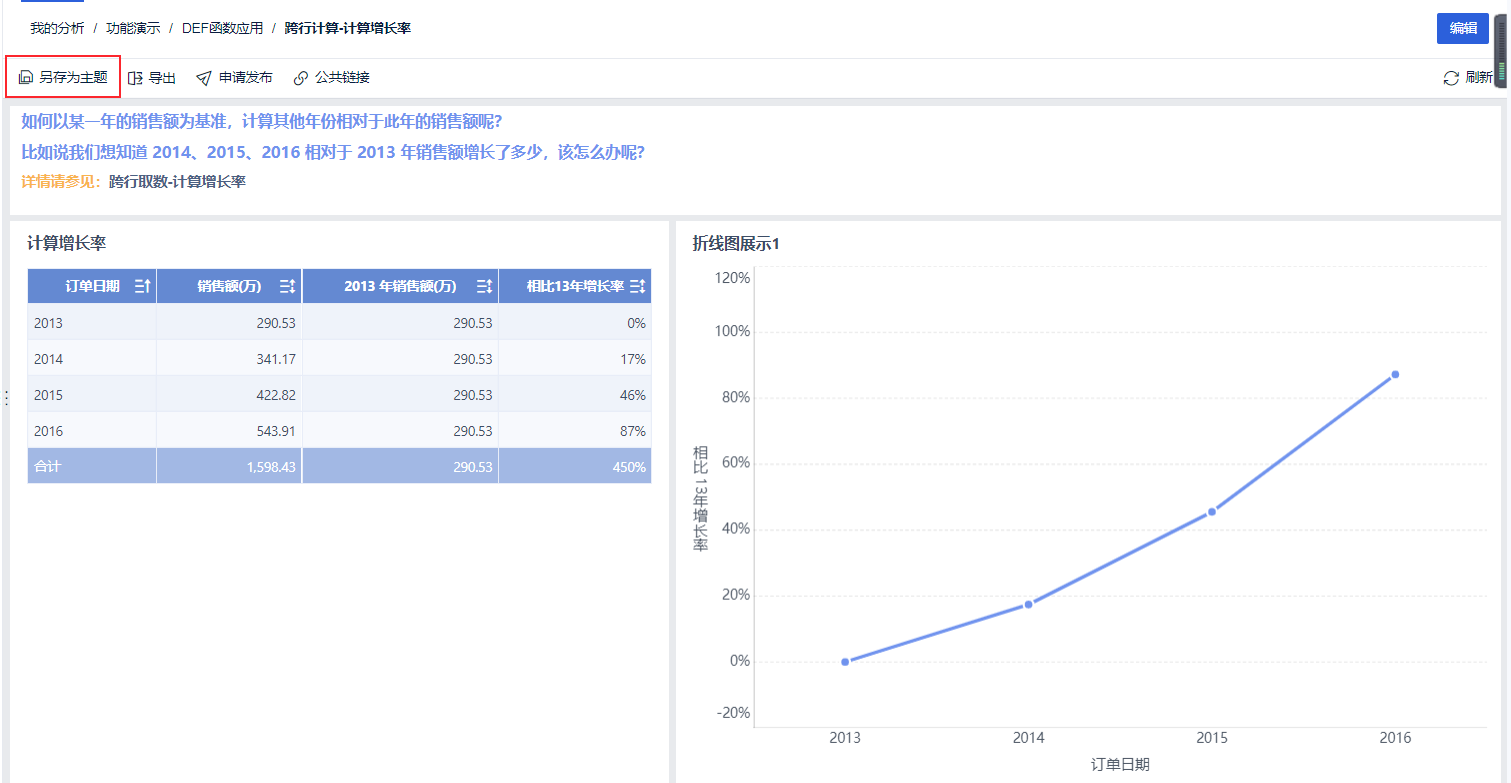Click the 申请发布 paper plane icon
Viewport: 1511px width, 783px height.
(204, 77)
